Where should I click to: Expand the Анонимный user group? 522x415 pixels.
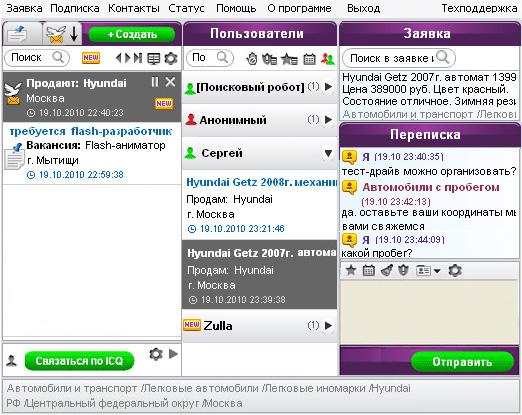(x=328, y=119)
